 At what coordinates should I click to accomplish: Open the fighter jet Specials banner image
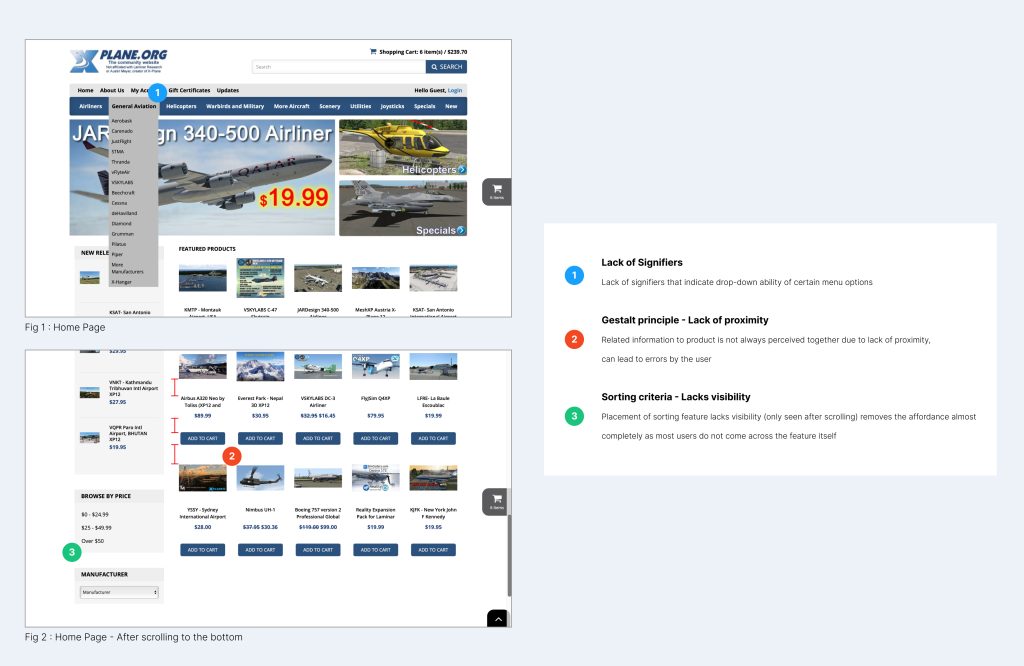point(403,208)
